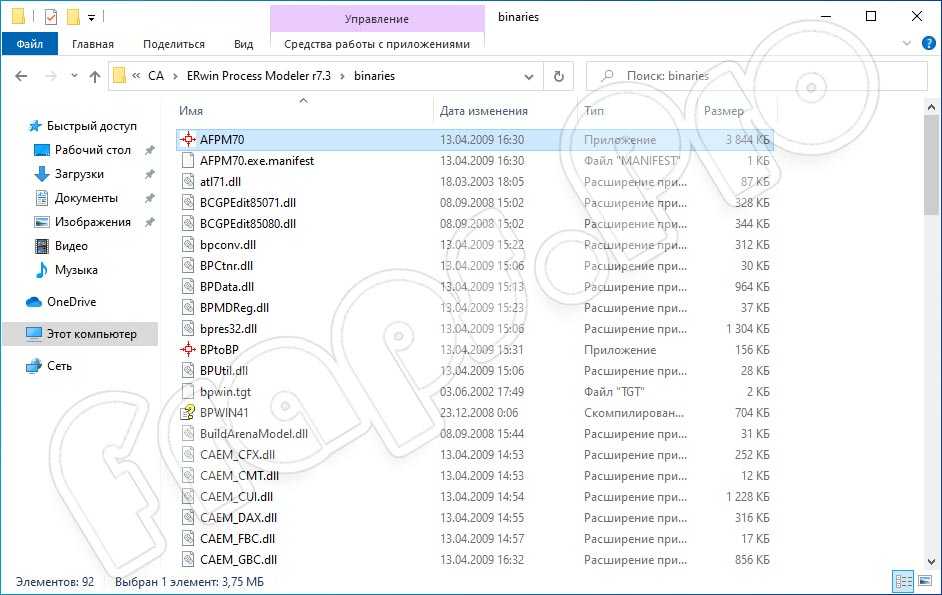
Task: Click the atl71.dll file icon
Action: [188, 182]
